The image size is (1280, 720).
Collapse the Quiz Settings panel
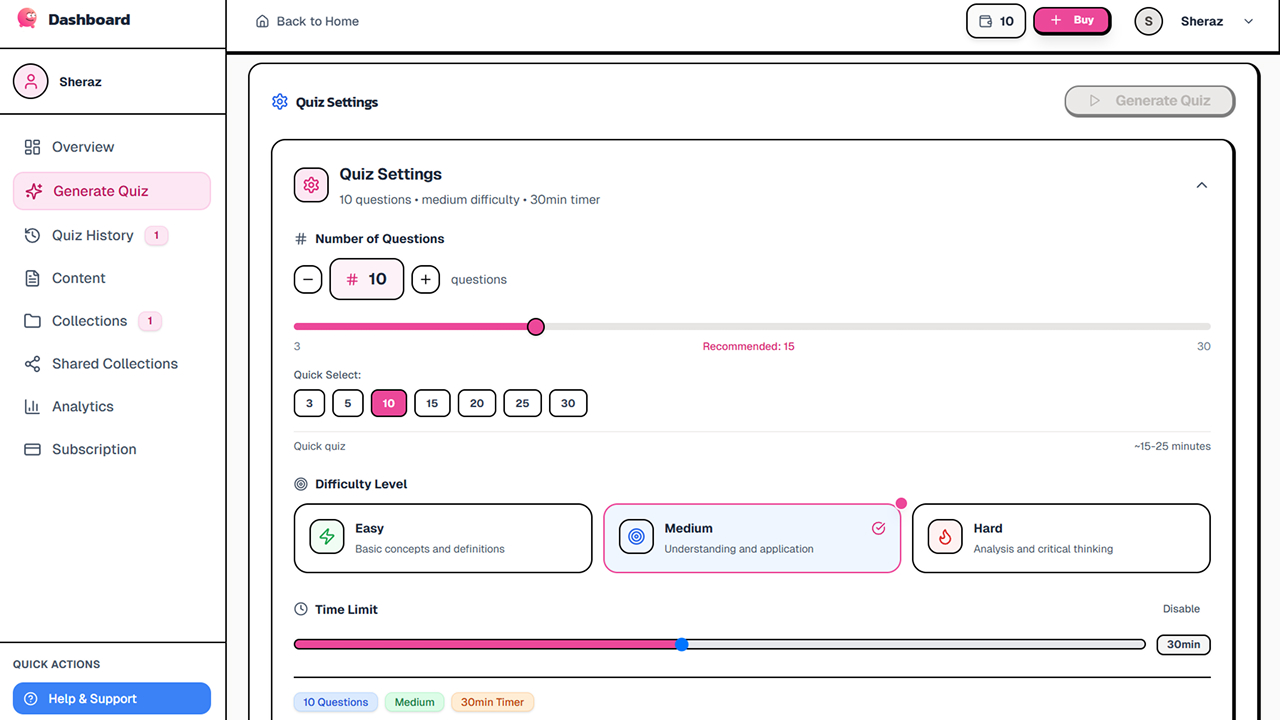pyautogui.click(x=1201, y=185)
